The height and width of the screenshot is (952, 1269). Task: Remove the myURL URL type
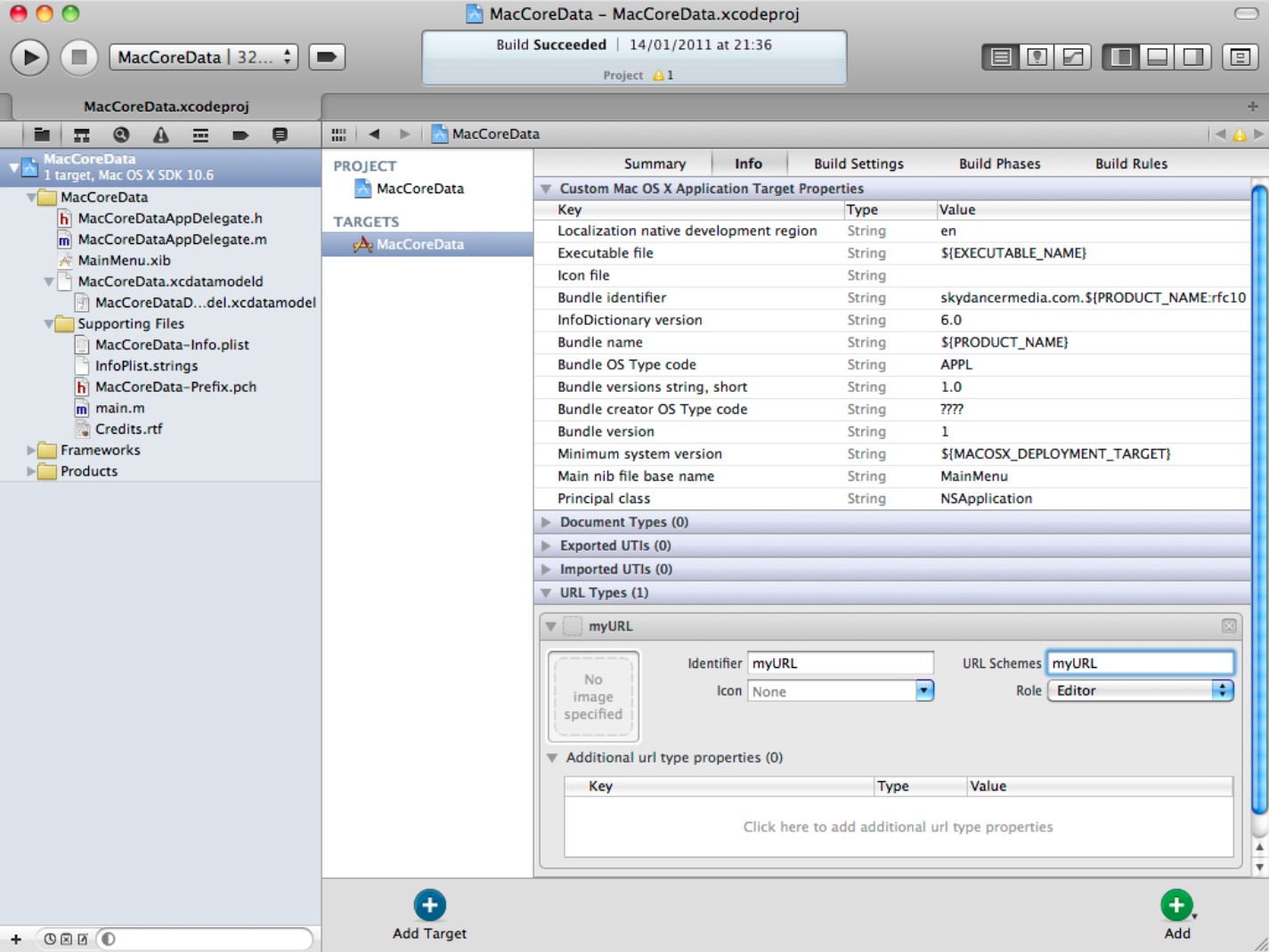coord(1229,626)
